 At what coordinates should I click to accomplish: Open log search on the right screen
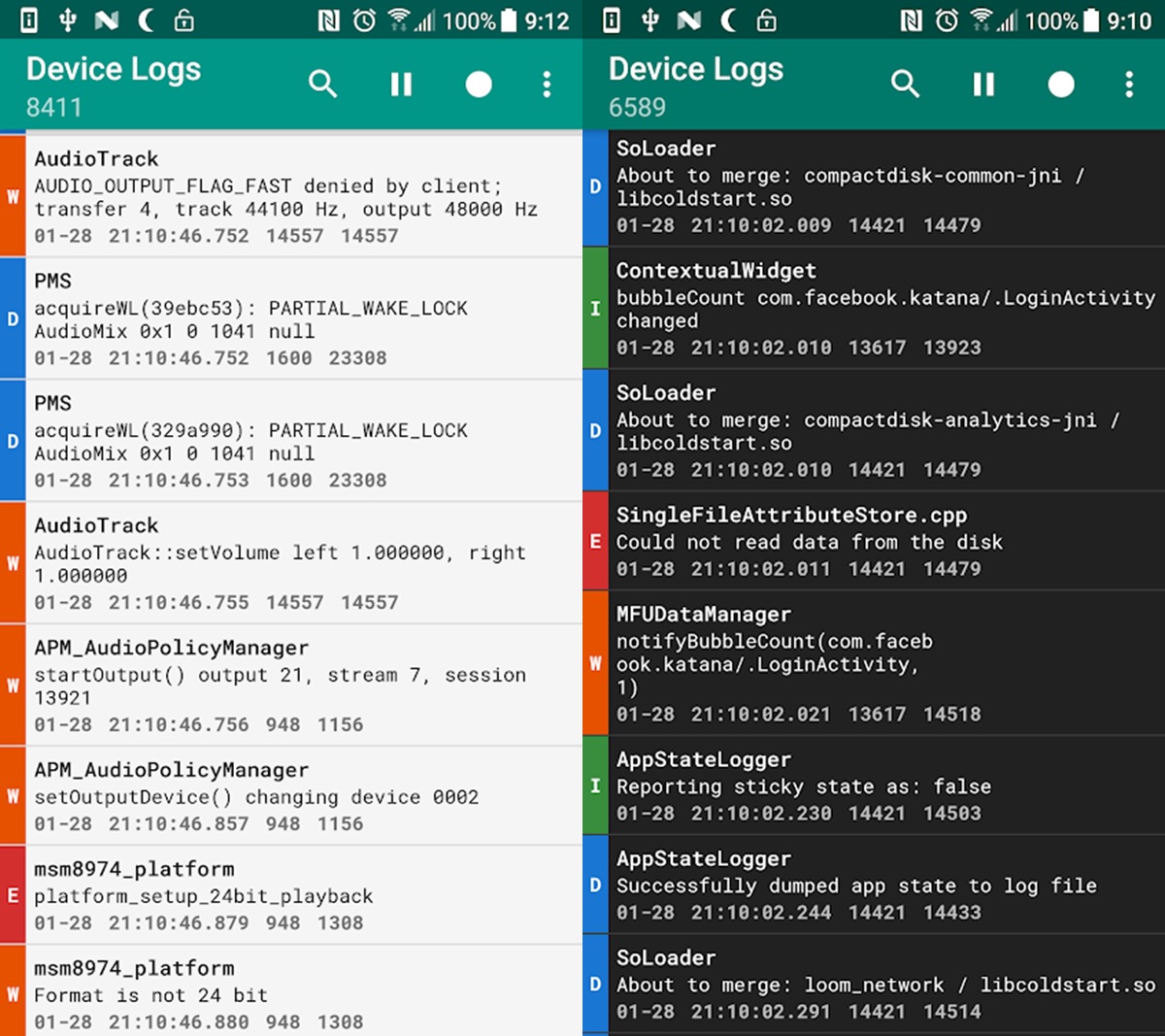(906, 84)
